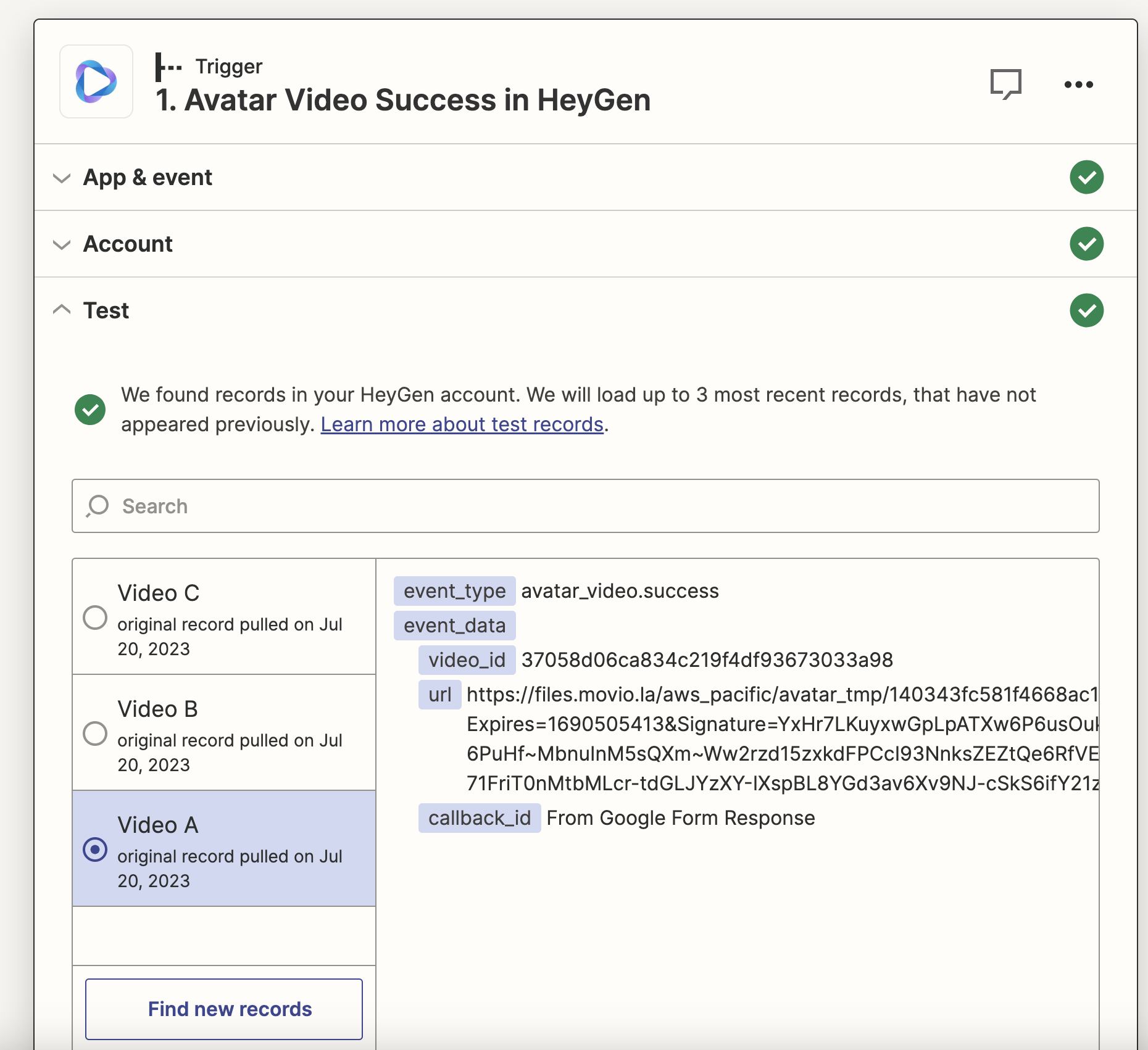Select the Video C record radio button
This screenshot has height=1050, width=1148.
pyautogui.click(x=95, y=618)
